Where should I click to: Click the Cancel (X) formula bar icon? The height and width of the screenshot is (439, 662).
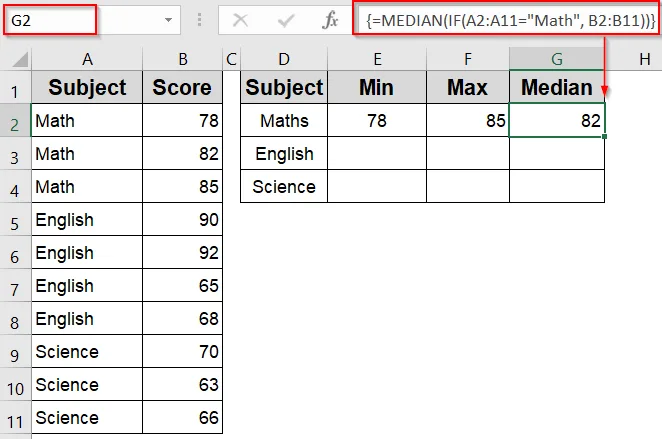point(240,20)
